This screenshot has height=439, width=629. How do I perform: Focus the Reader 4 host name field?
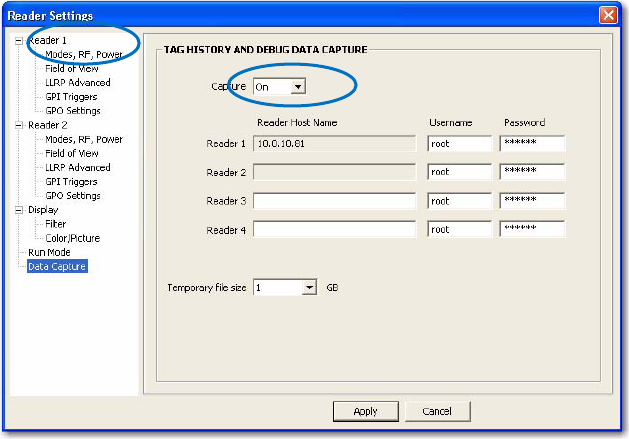[334, 230]
